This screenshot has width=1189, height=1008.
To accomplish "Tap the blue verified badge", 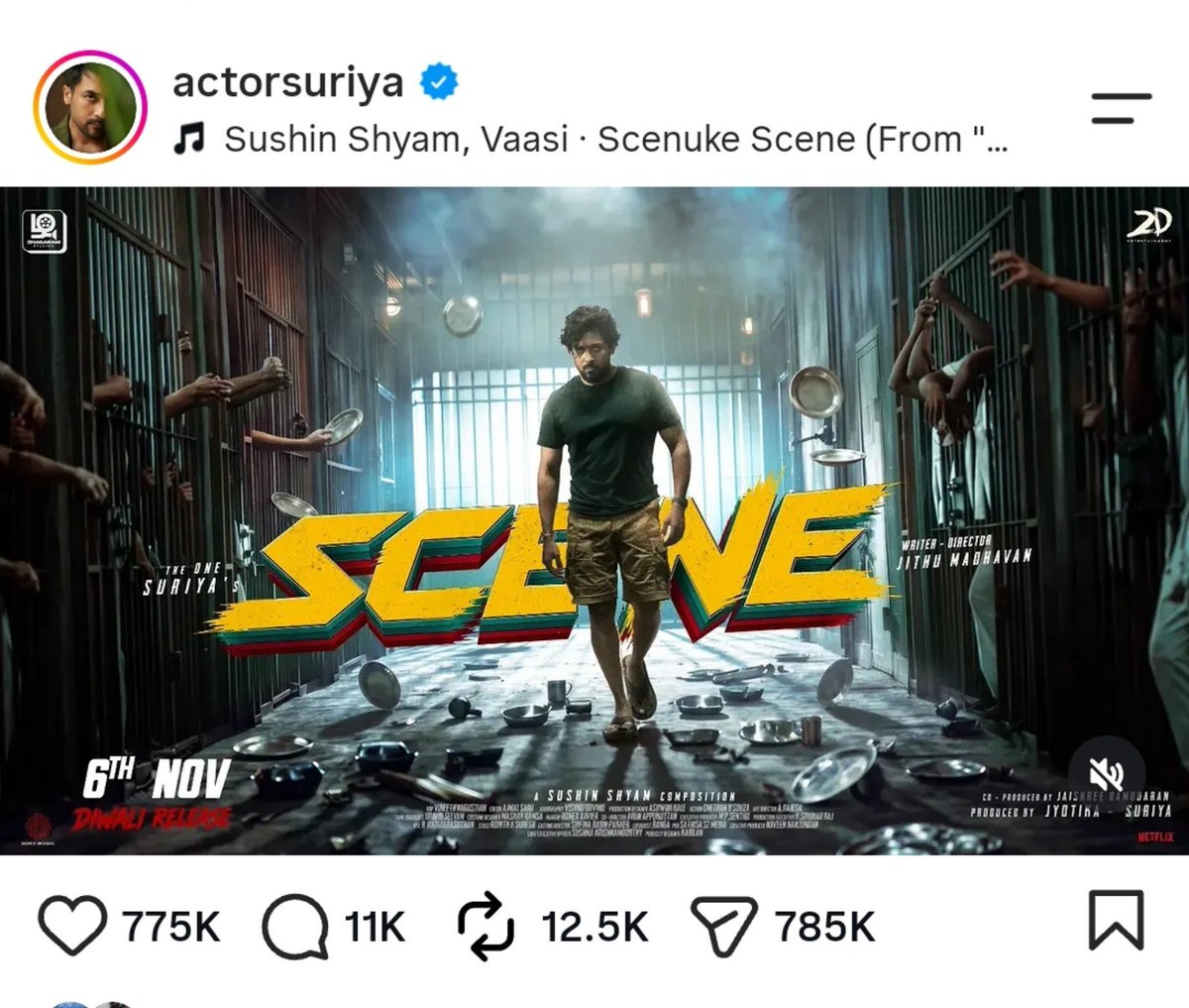I will [x=439, y=81].
